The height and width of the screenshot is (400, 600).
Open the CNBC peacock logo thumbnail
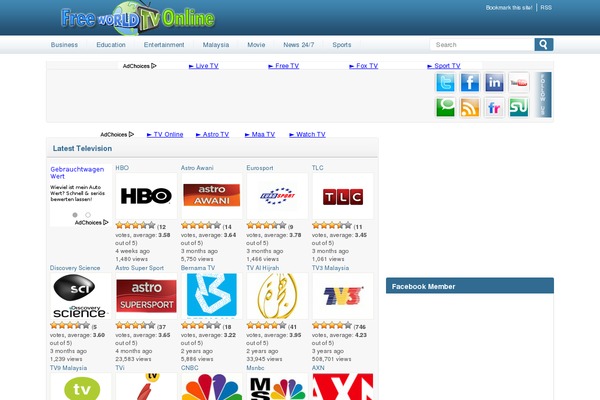coord(212,387)
